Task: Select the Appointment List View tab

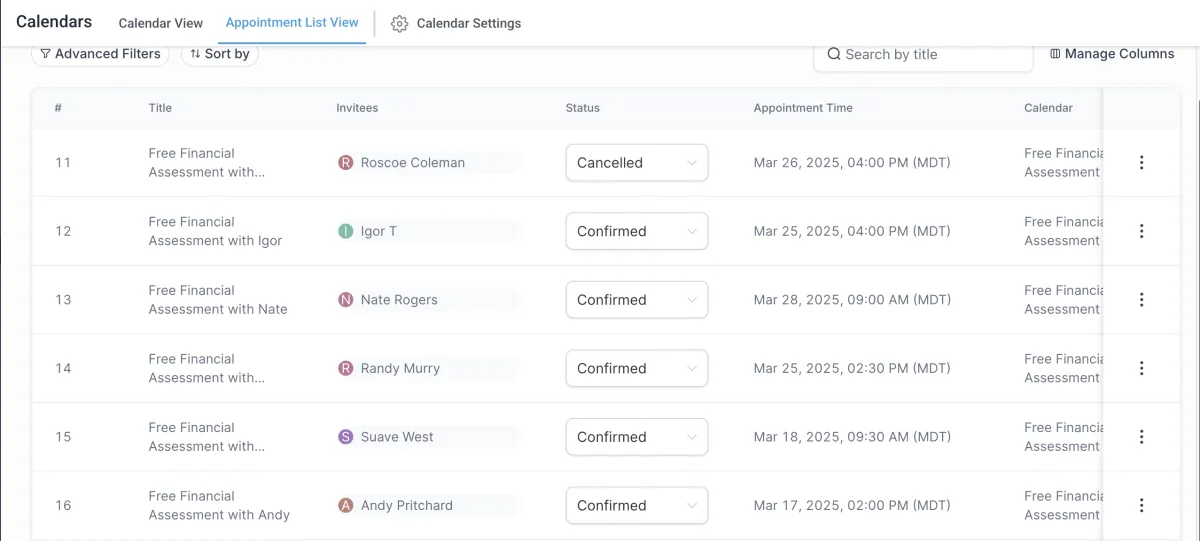Action: 292,22
